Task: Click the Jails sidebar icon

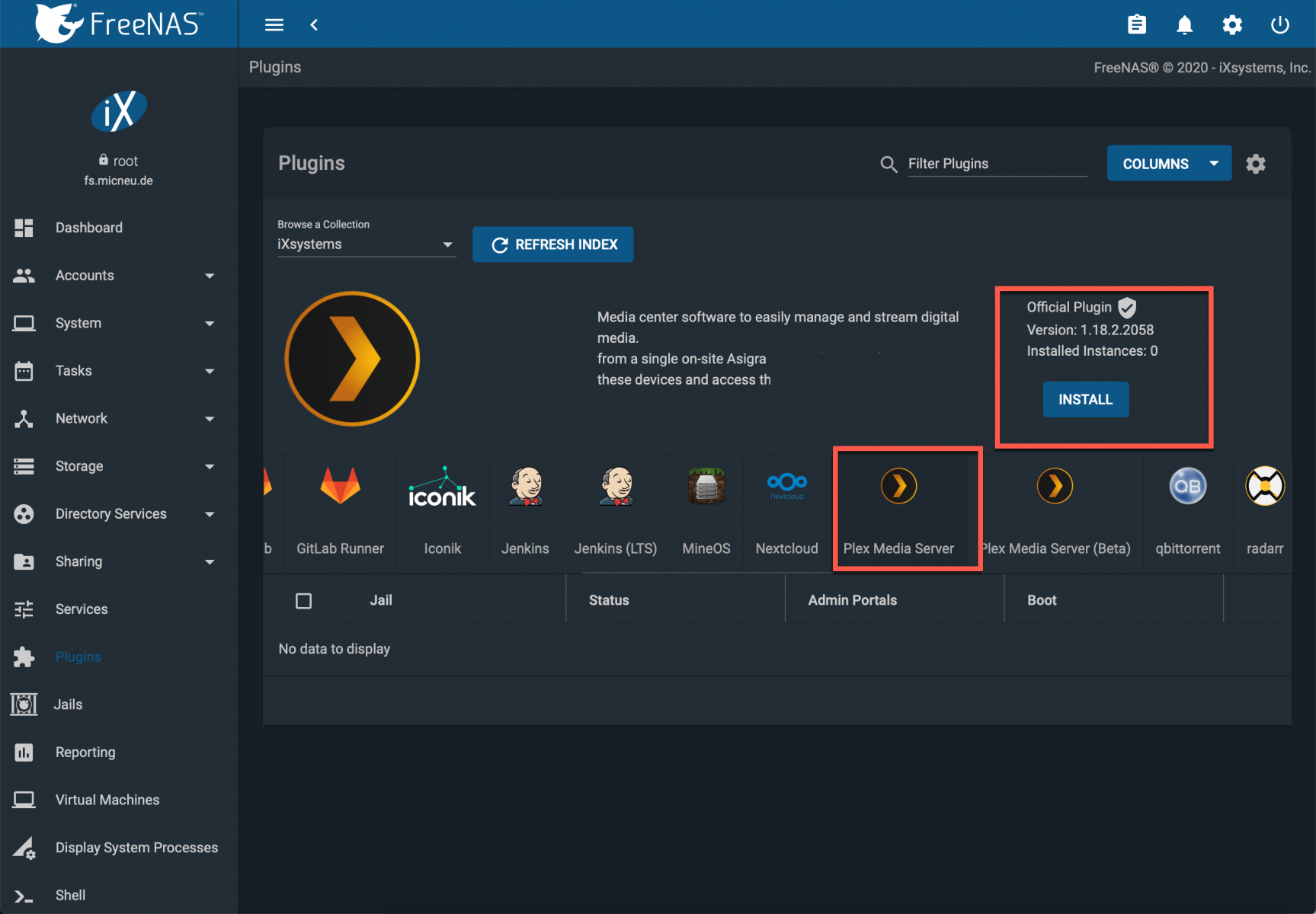Action: click(24, 705)
